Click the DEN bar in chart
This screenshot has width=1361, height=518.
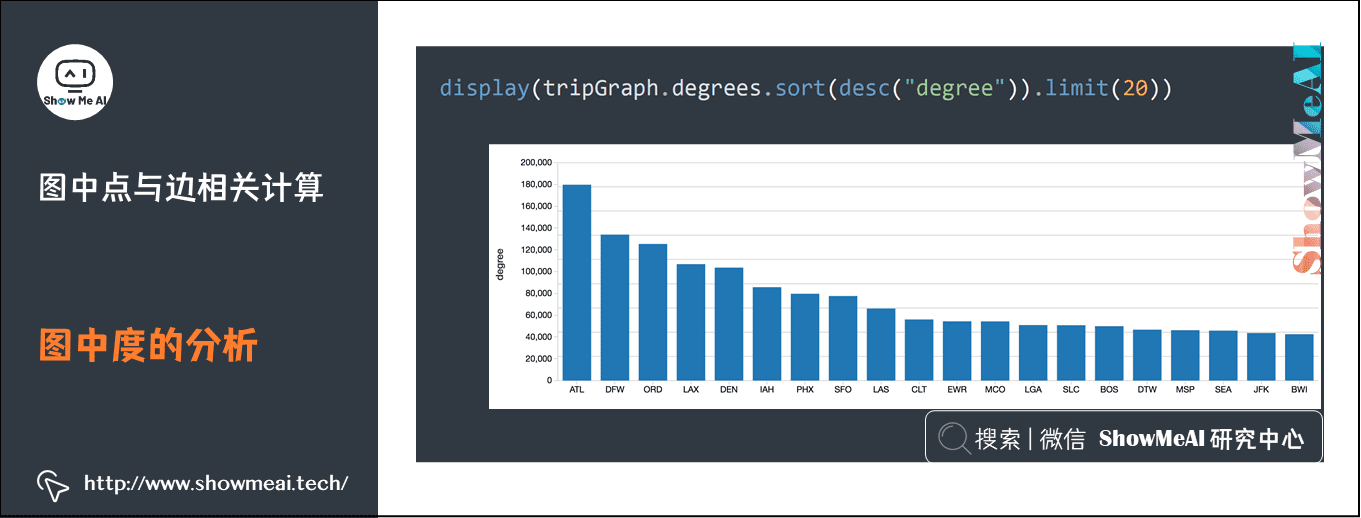[729, 324]
